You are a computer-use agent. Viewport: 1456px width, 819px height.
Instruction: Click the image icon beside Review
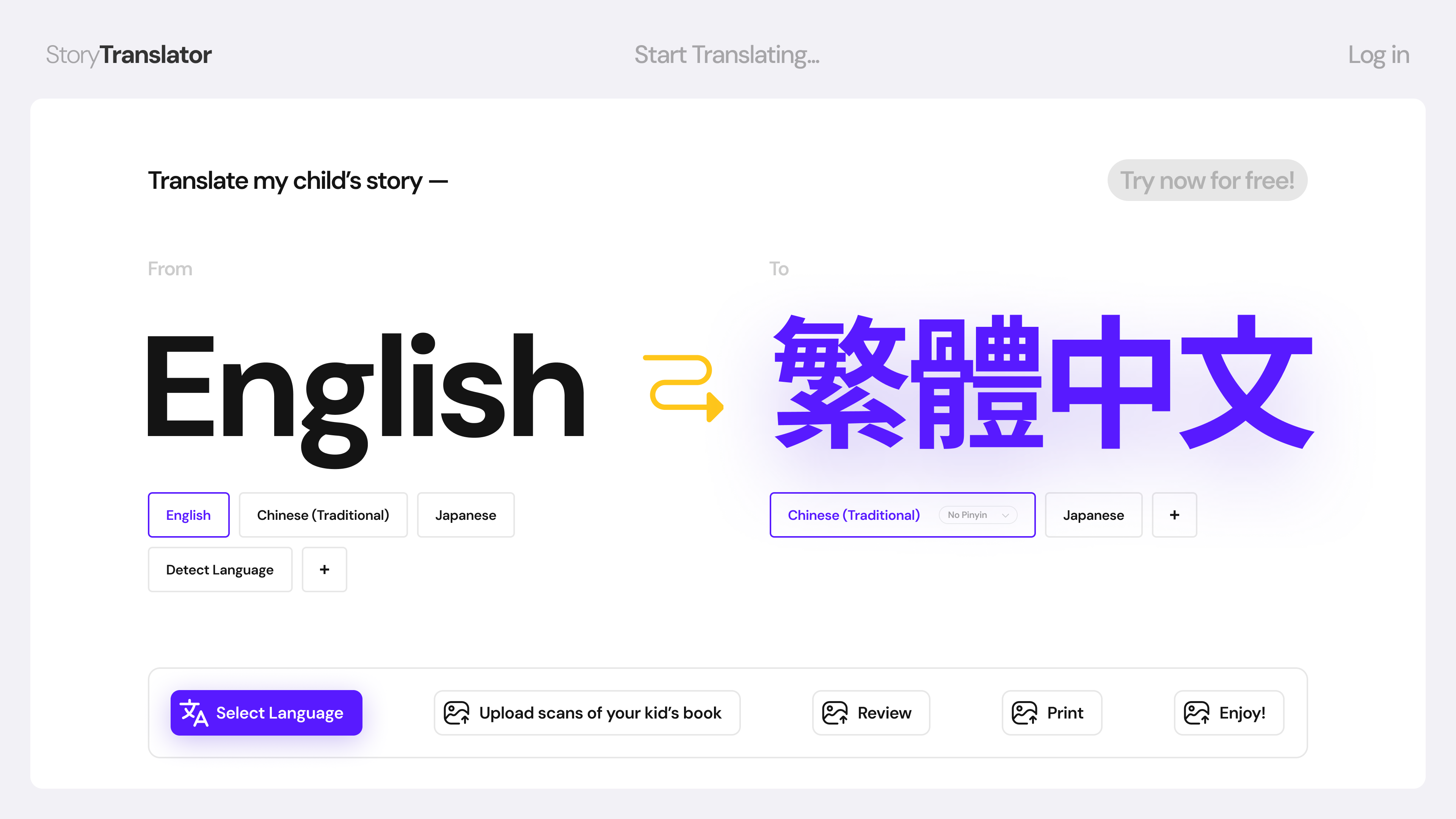coord(835,713)
